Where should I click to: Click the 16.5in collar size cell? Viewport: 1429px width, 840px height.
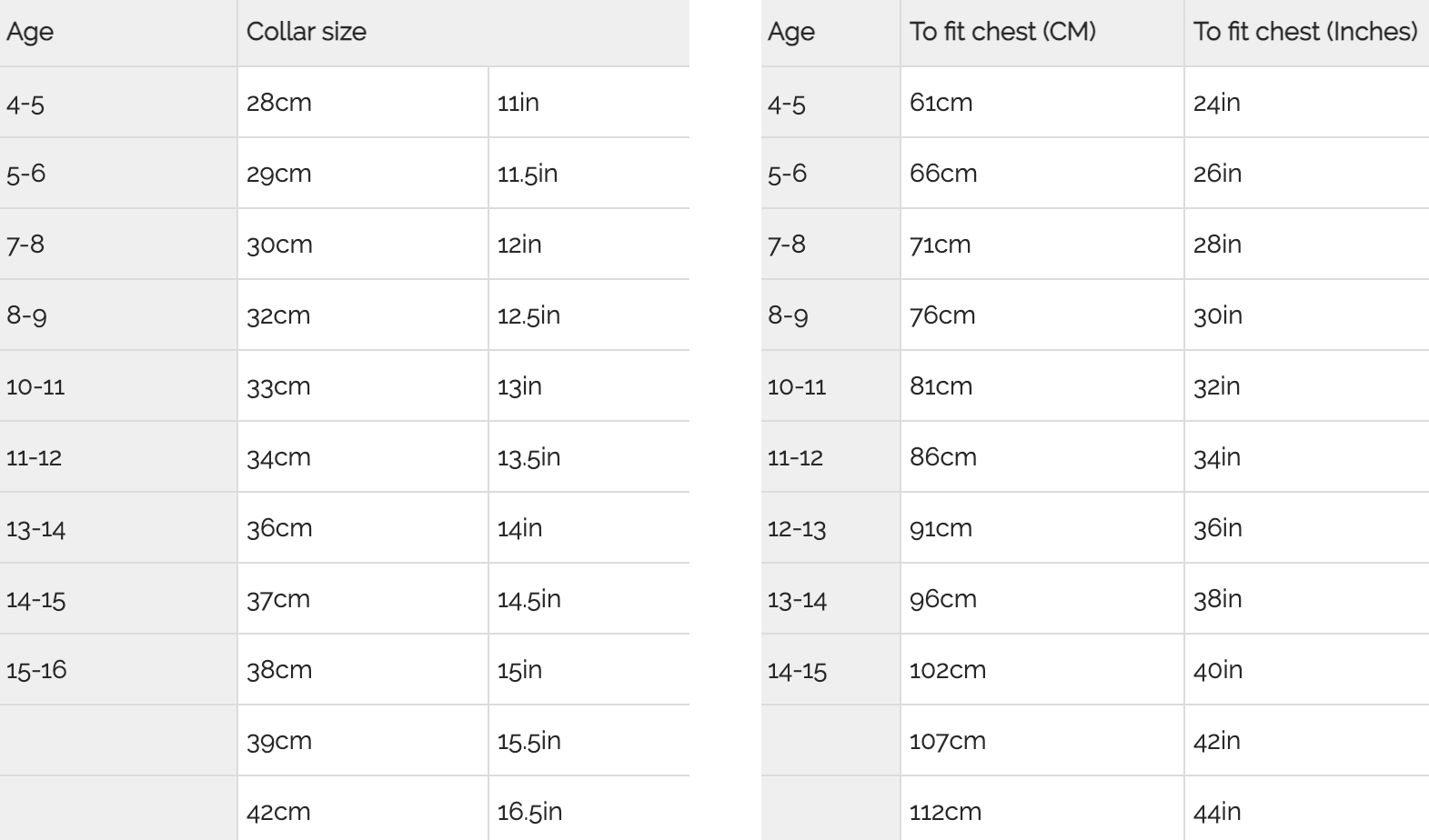[x=529, y=812]
